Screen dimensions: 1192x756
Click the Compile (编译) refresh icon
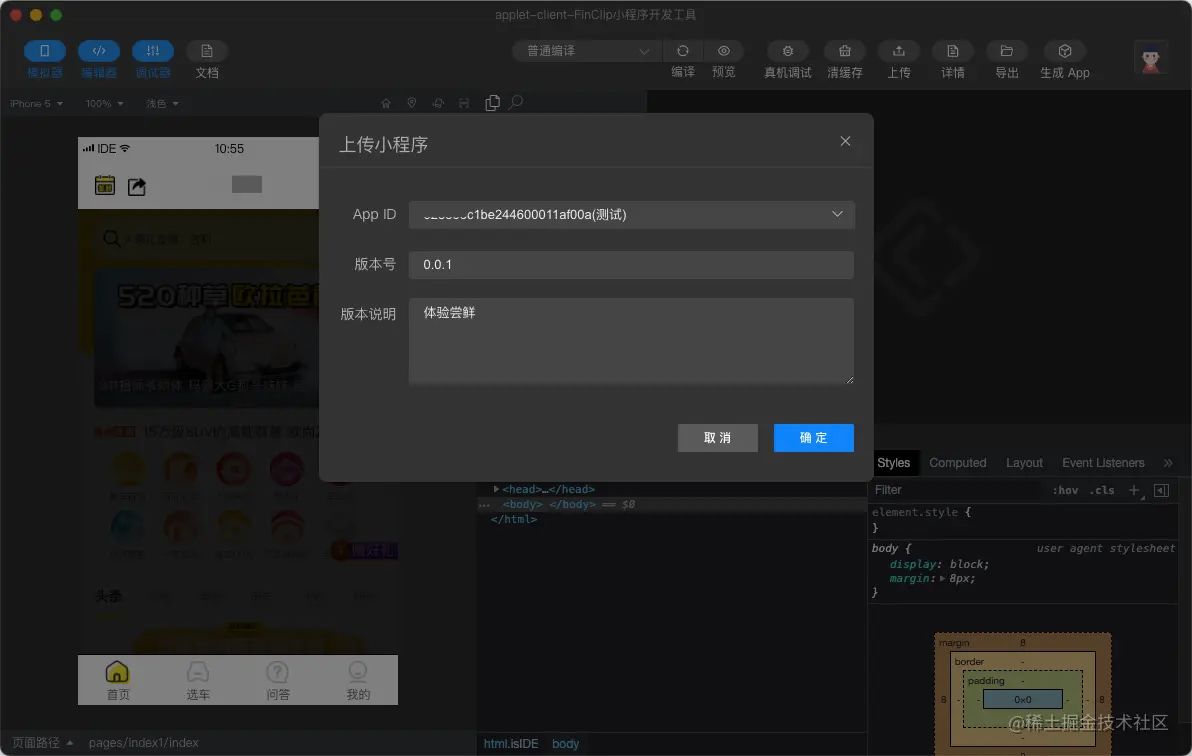coord(682,51)
